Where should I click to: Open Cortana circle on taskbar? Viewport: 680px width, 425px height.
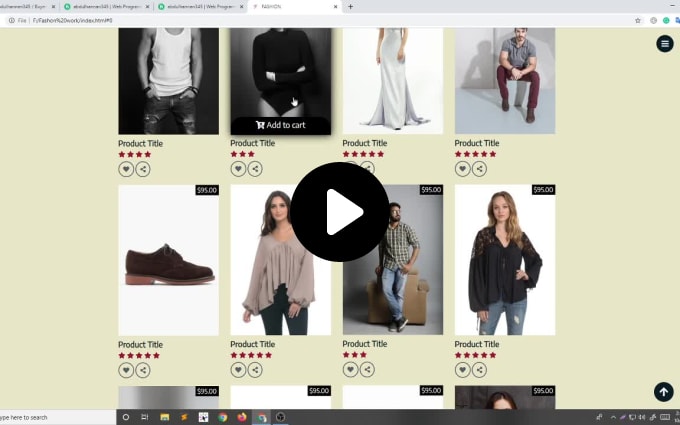[x=126, y=417]
